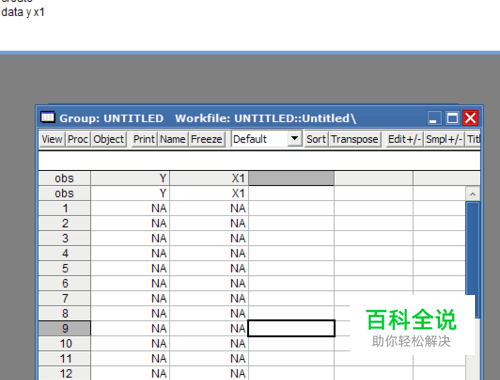Select row header 6

64,283
